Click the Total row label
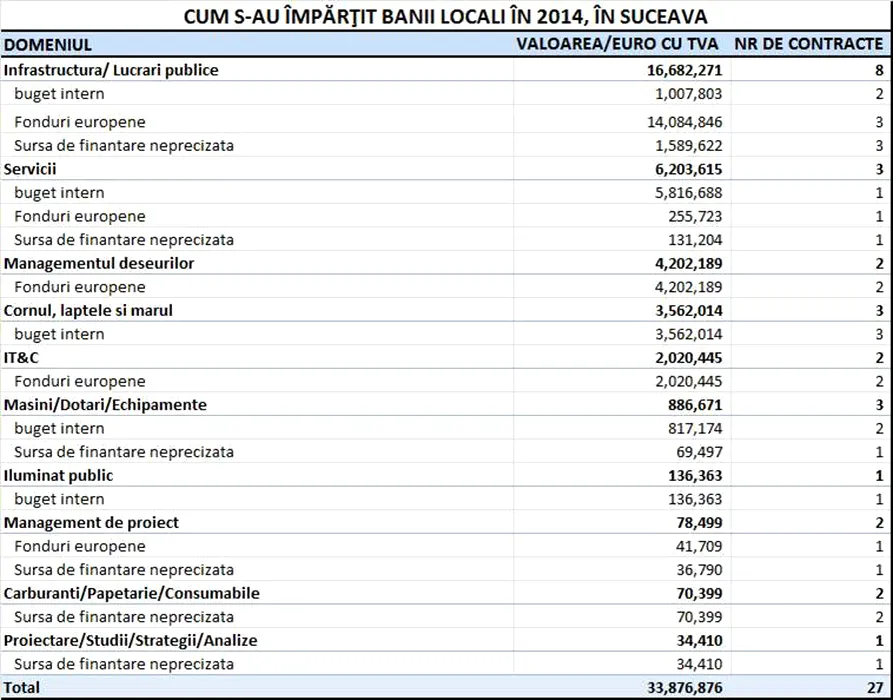893x700 pixels. click(22, 688)
